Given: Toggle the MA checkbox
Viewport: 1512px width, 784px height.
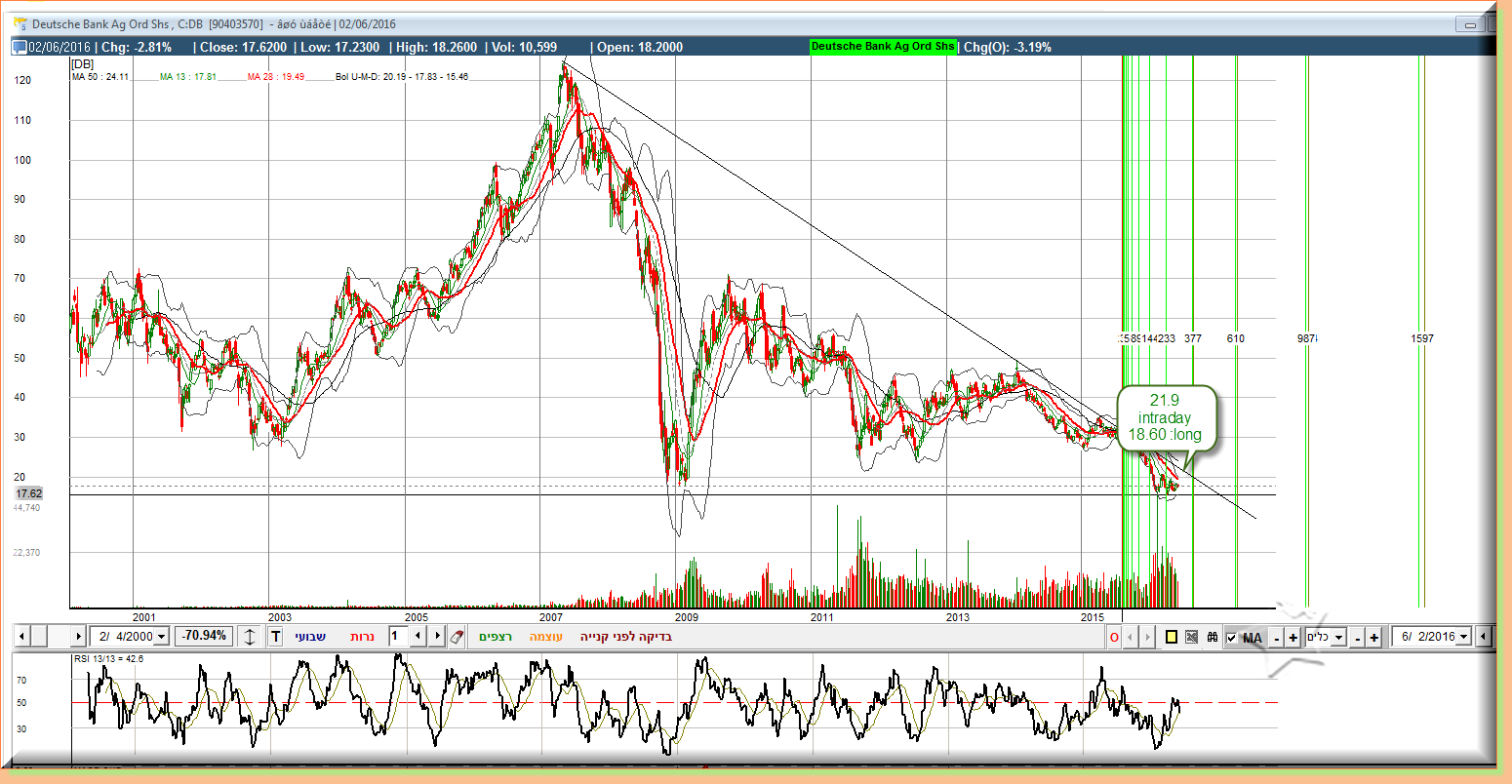Looking at the screenshot, I should click(x=1231, y=638).
